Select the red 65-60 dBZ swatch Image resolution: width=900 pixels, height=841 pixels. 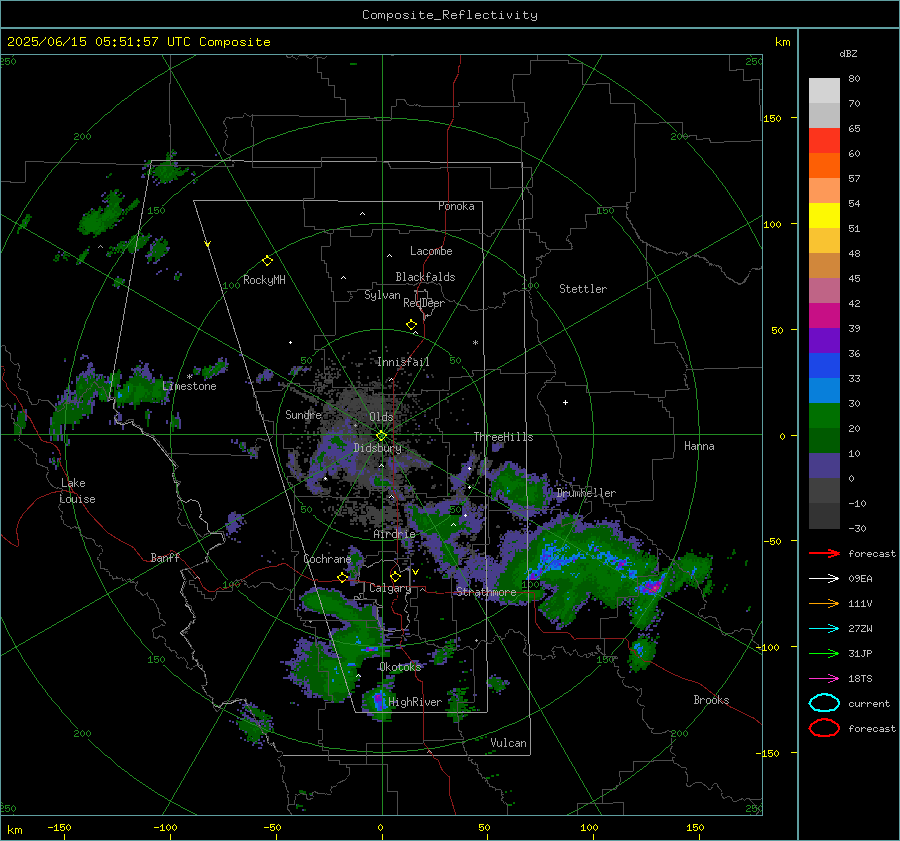[x=824, y=141]
